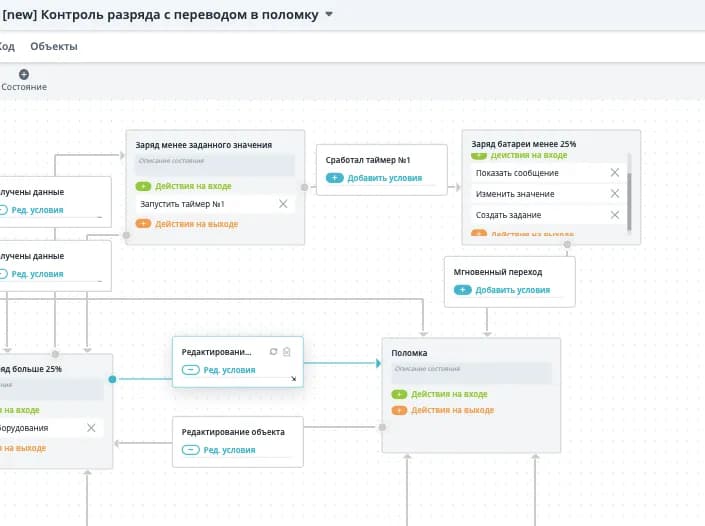Click description field in 'Заряд менее заданного значения'
Image resolution: width=705 pixels, height=526 pixels.
(x=214, y=165)
